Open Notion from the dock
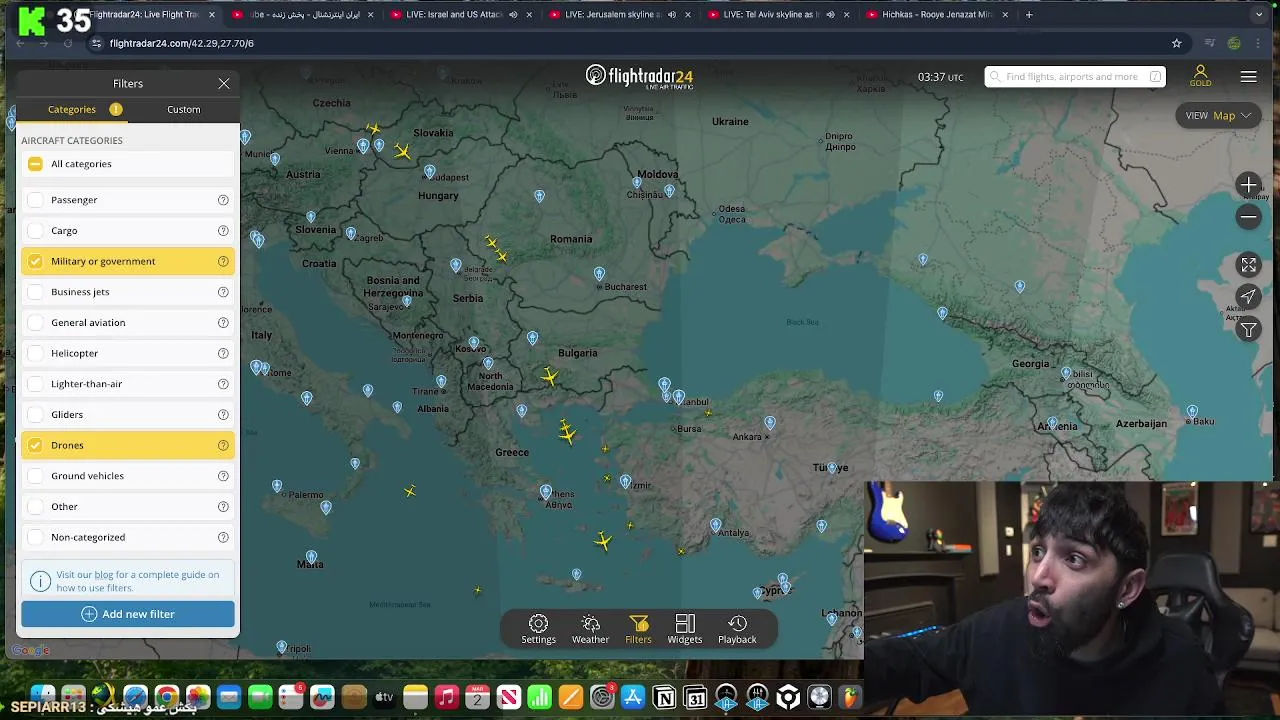 (664, 697)
